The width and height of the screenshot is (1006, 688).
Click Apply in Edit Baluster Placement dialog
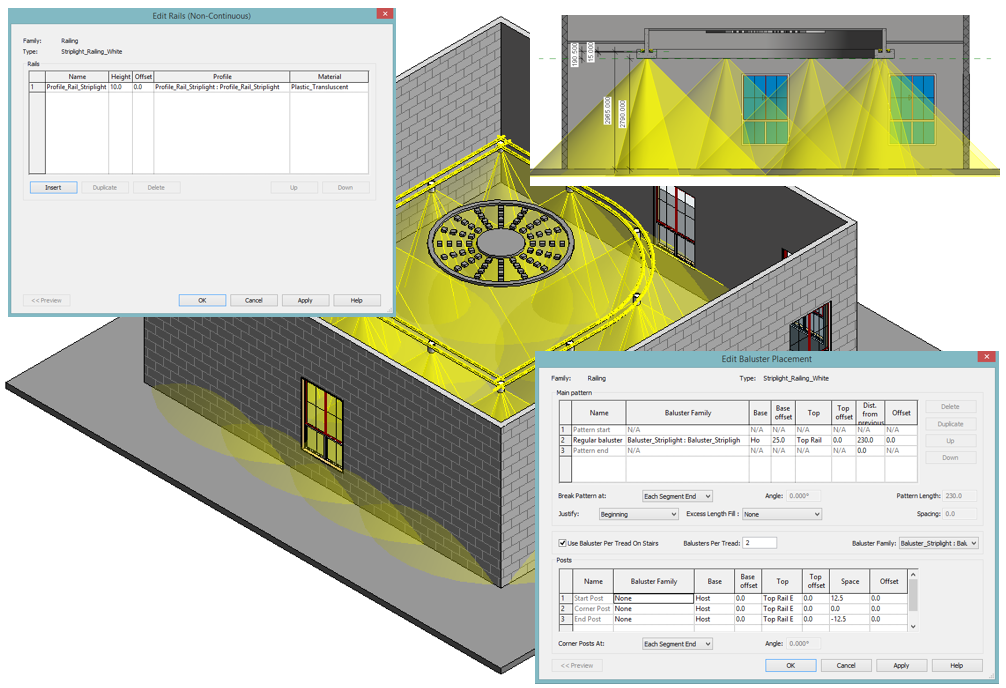coord(901,666)
